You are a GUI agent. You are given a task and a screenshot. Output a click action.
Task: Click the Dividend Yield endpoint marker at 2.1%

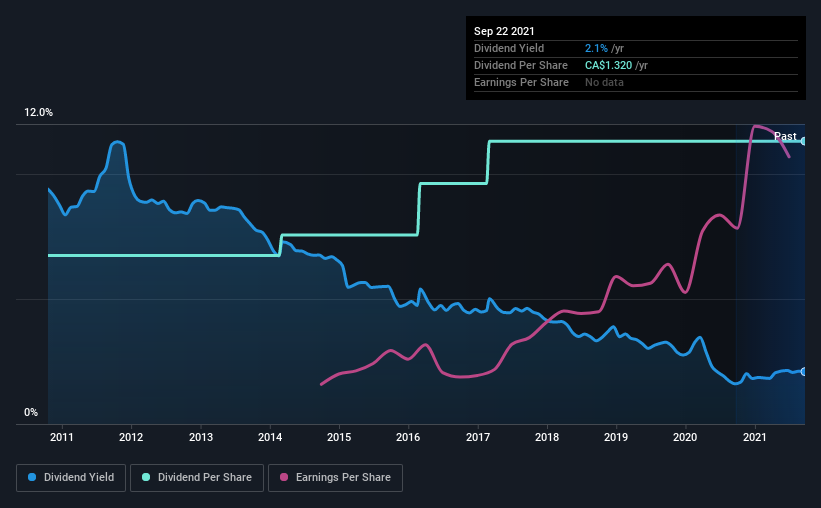coord(803,371)
